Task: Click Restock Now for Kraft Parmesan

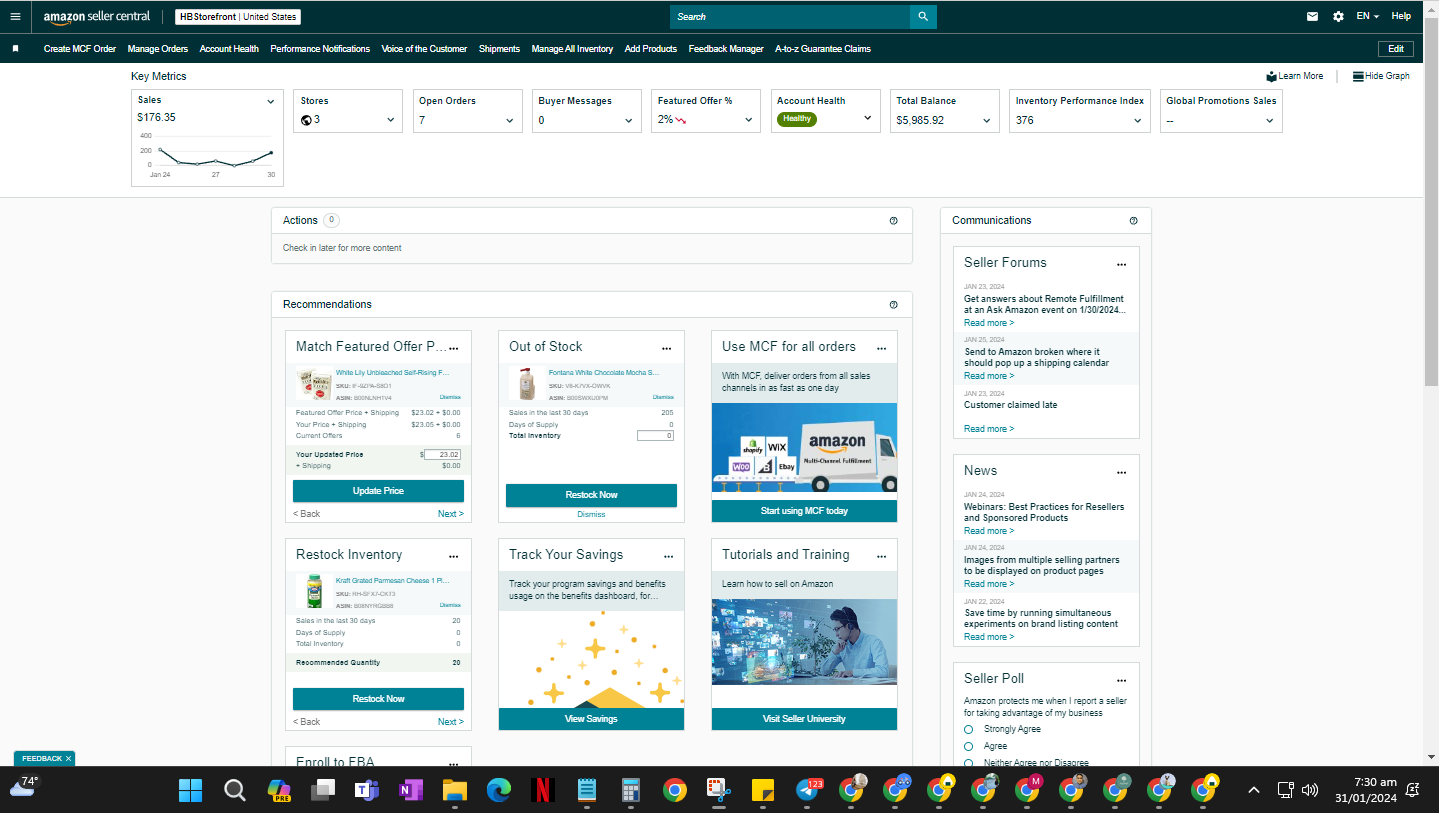Action: (378, 699)
